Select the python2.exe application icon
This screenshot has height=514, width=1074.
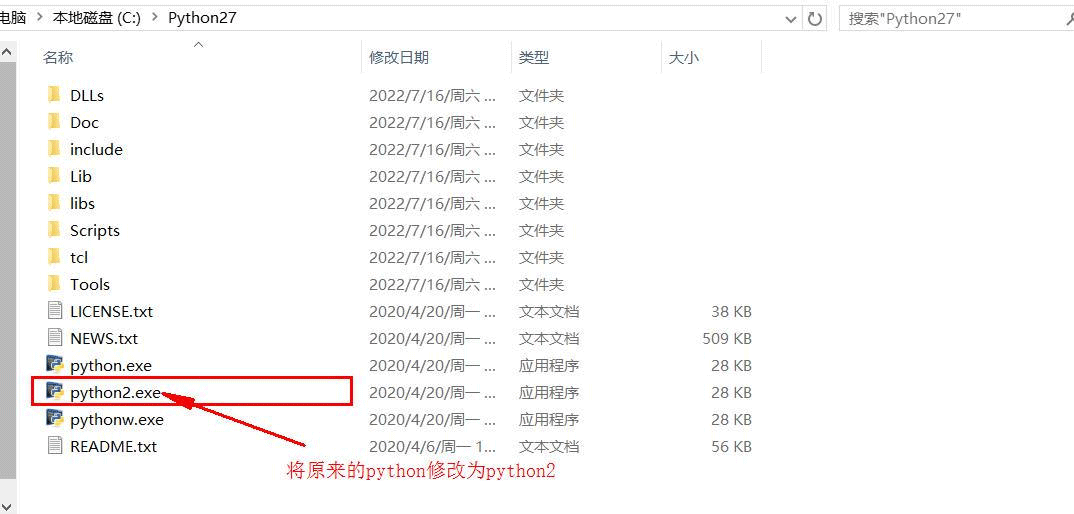pyautogui.click(x=55, y=391)
